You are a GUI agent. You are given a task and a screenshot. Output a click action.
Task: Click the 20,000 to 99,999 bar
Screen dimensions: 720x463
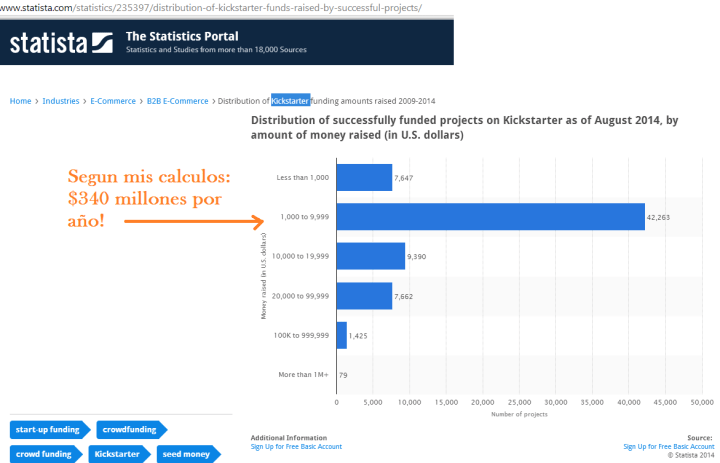[364, 295]
